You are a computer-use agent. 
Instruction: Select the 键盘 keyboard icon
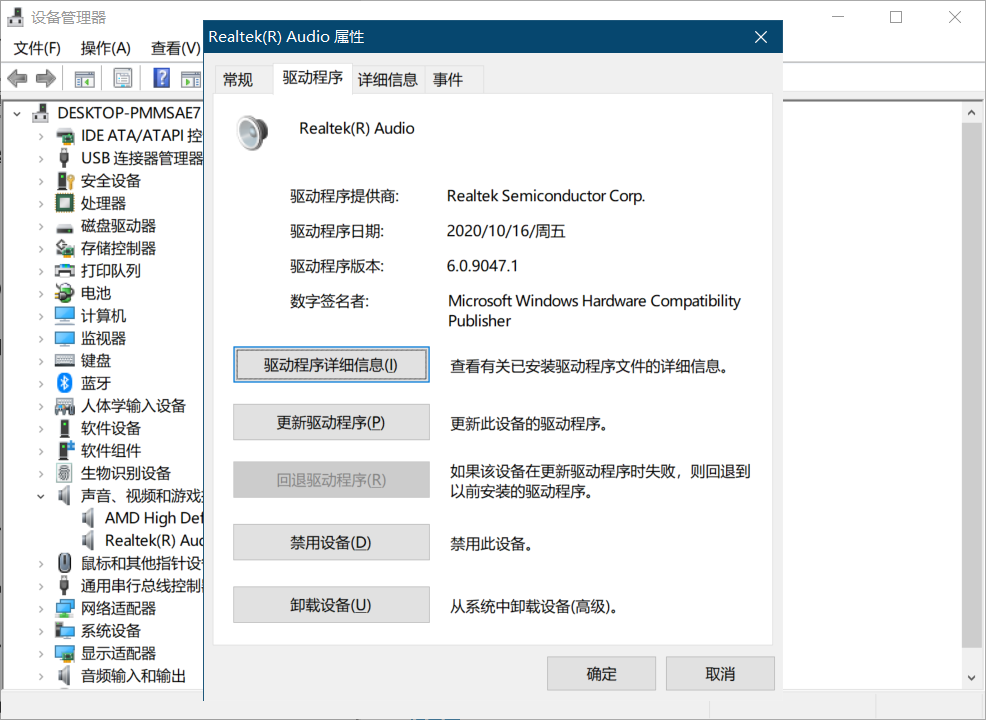point(65,361)
